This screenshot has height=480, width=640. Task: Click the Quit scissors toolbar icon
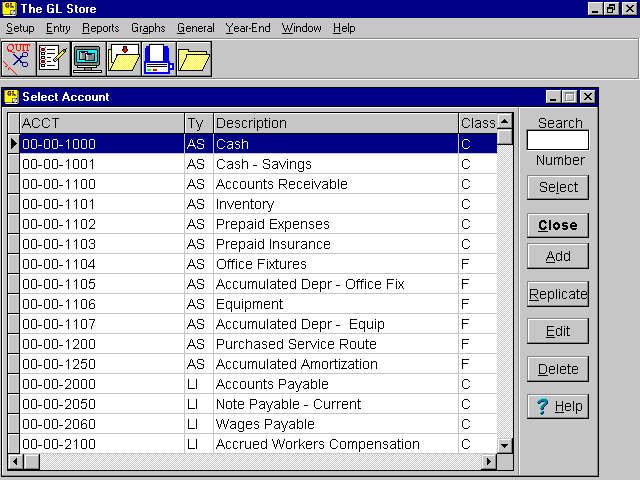(19, 59)
